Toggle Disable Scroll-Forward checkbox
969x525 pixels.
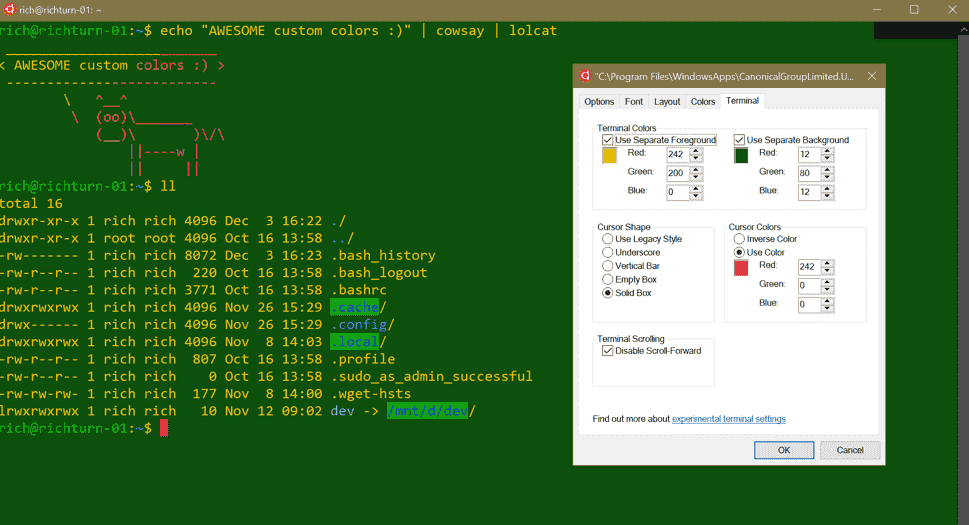(607, 351)
